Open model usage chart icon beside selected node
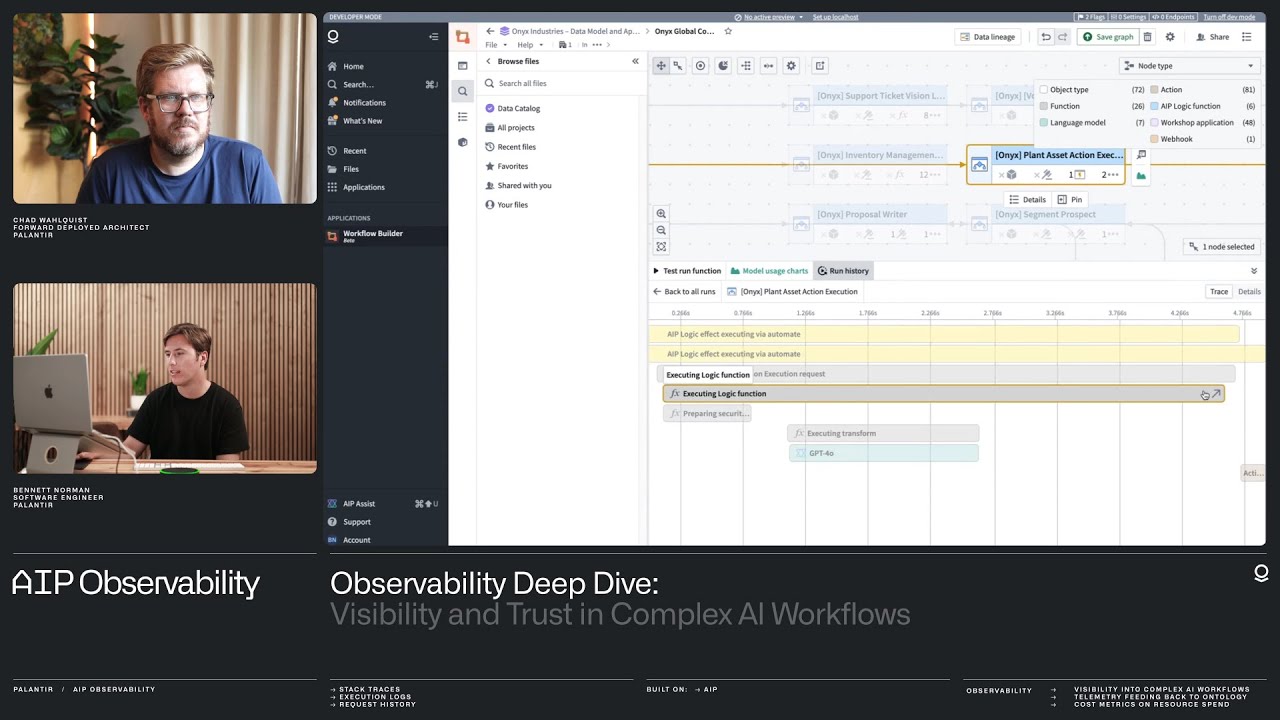The image size is (1280, 720). click(x=1141, y=176)
